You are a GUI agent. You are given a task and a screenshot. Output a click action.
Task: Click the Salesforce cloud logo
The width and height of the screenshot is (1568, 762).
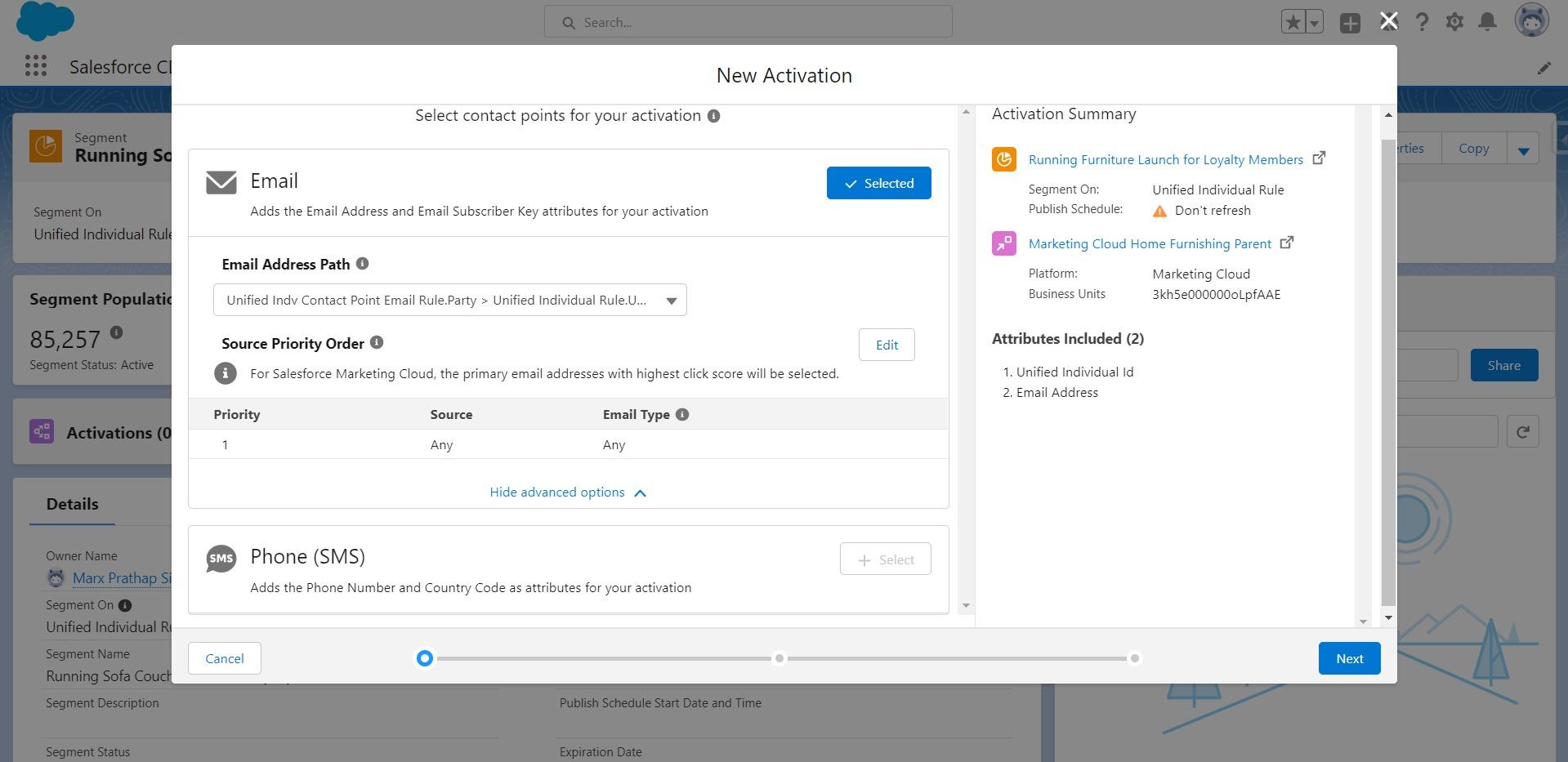(45, 21)
